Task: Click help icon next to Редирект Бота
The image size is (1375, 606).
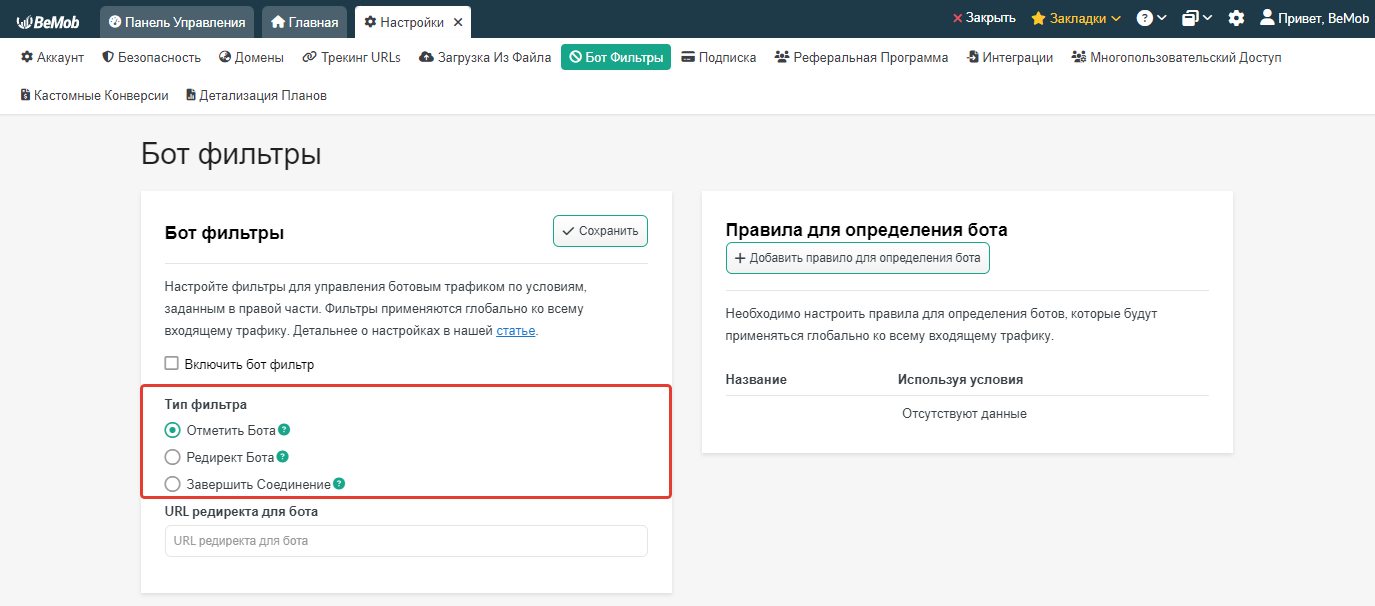Action: point(282,457)
